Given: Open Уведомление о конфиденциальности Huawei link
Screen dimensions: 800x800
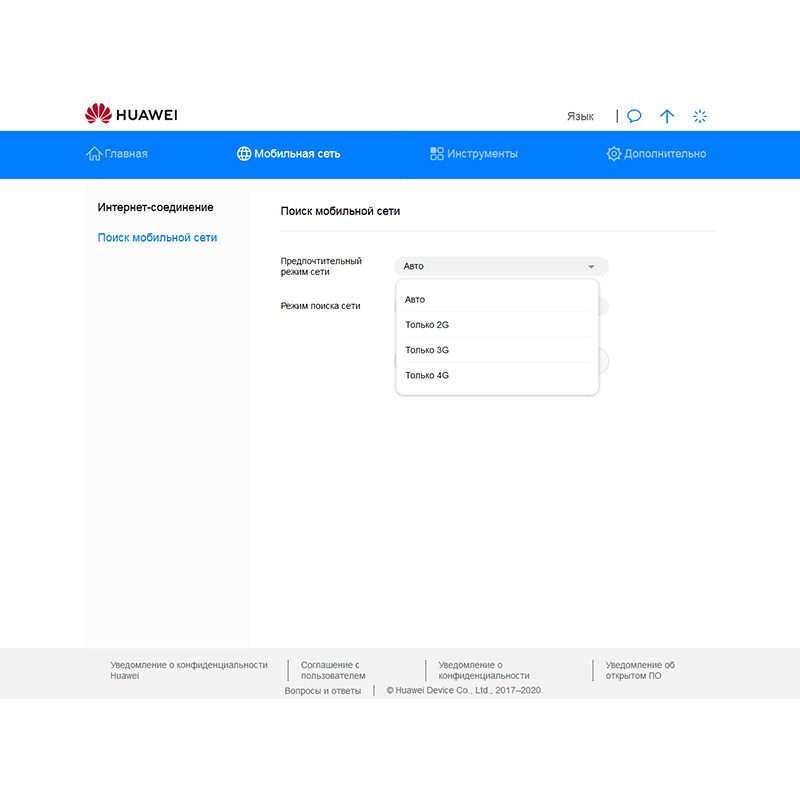Looking at the screenshot, I should pos(188,670).
